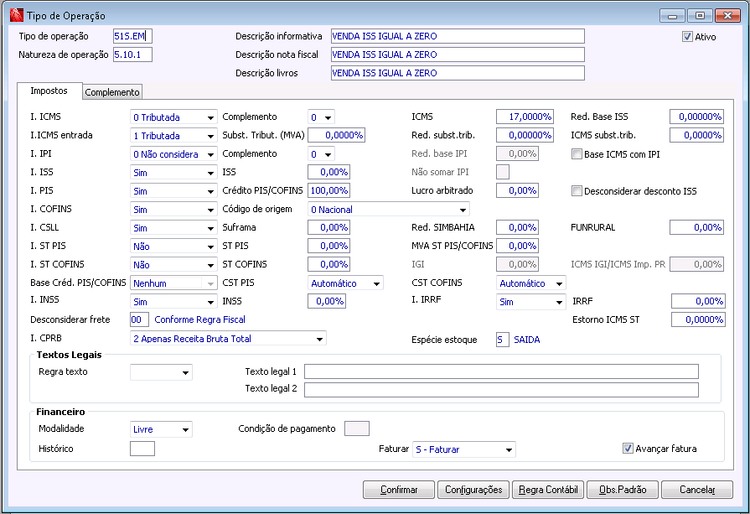
Task: Open the ICMS Complemento dropdown
Action: click(x=321, y=117)
